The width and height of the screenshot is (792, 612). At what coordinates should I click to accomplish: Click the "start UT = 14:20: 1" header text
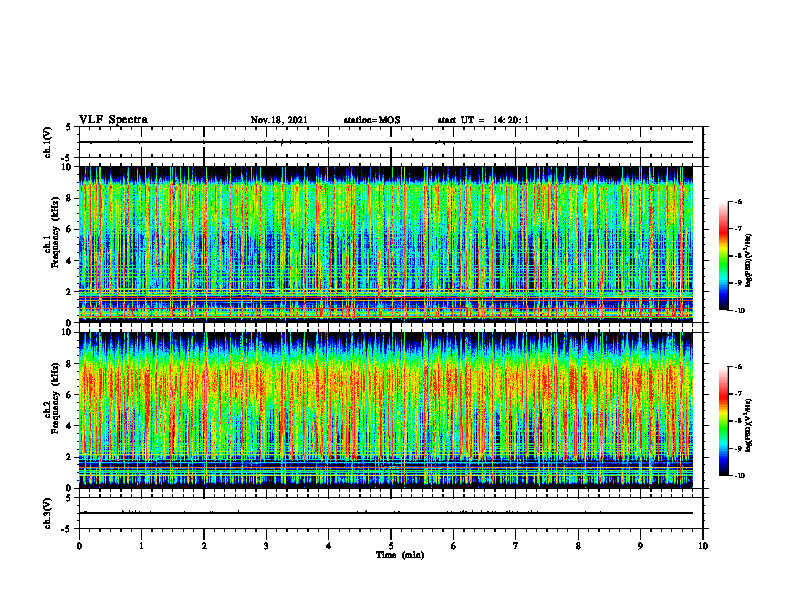[x=483, y=120]
